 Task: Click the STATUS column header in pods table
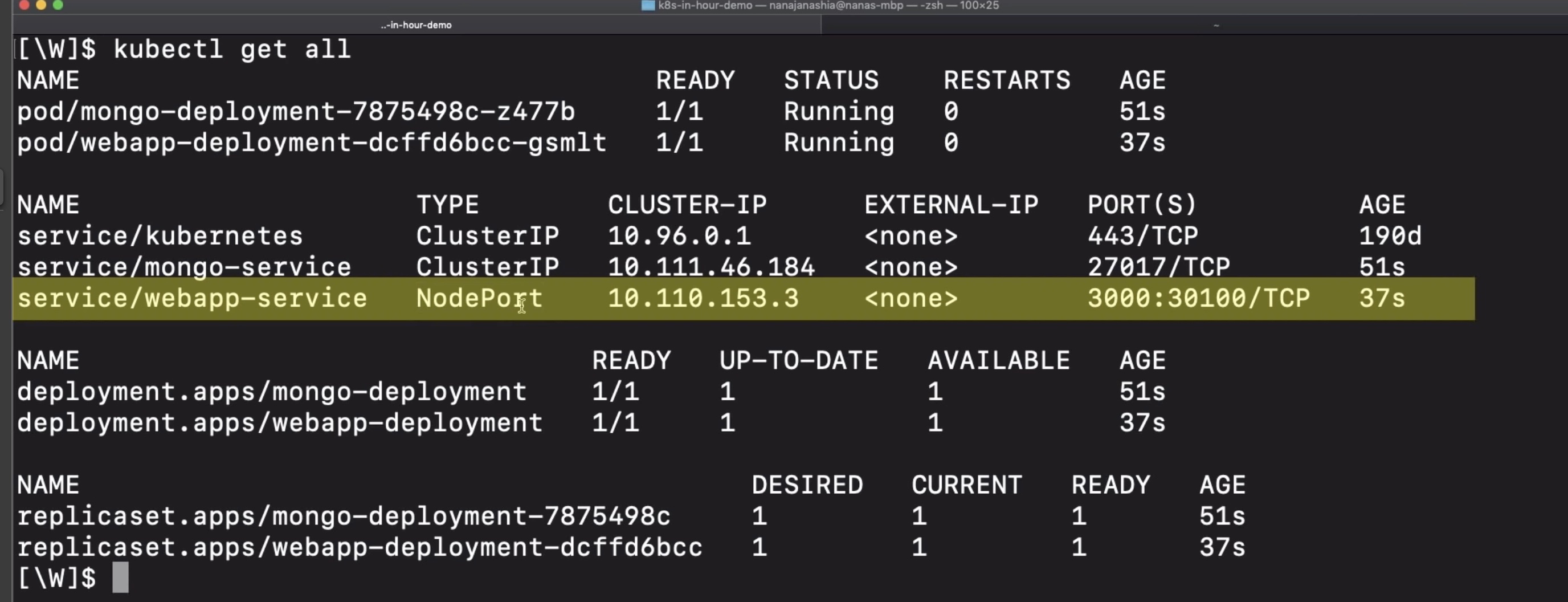tap(831, 80)
